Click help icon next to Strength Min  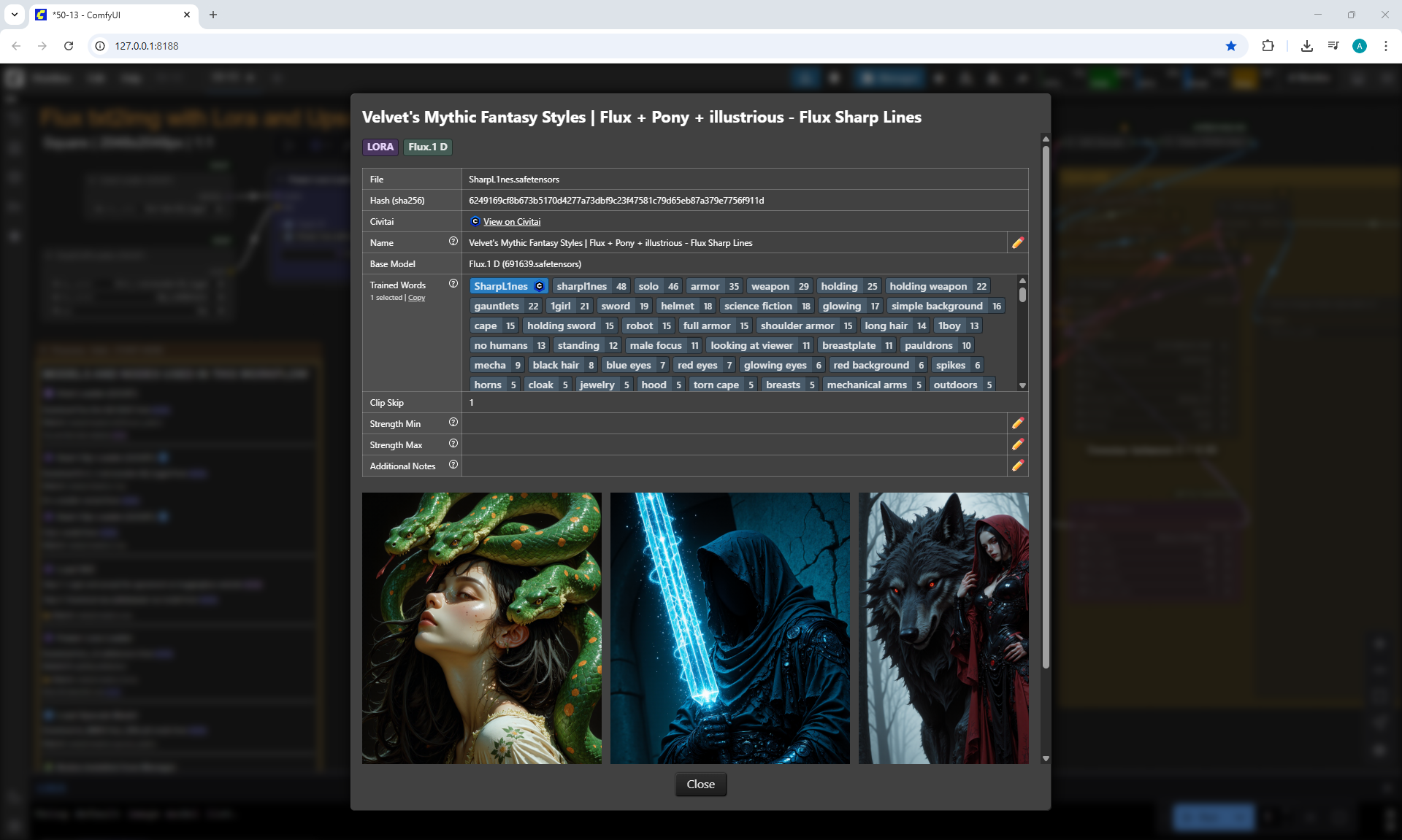pyautogui.click(x=453, y=423)
